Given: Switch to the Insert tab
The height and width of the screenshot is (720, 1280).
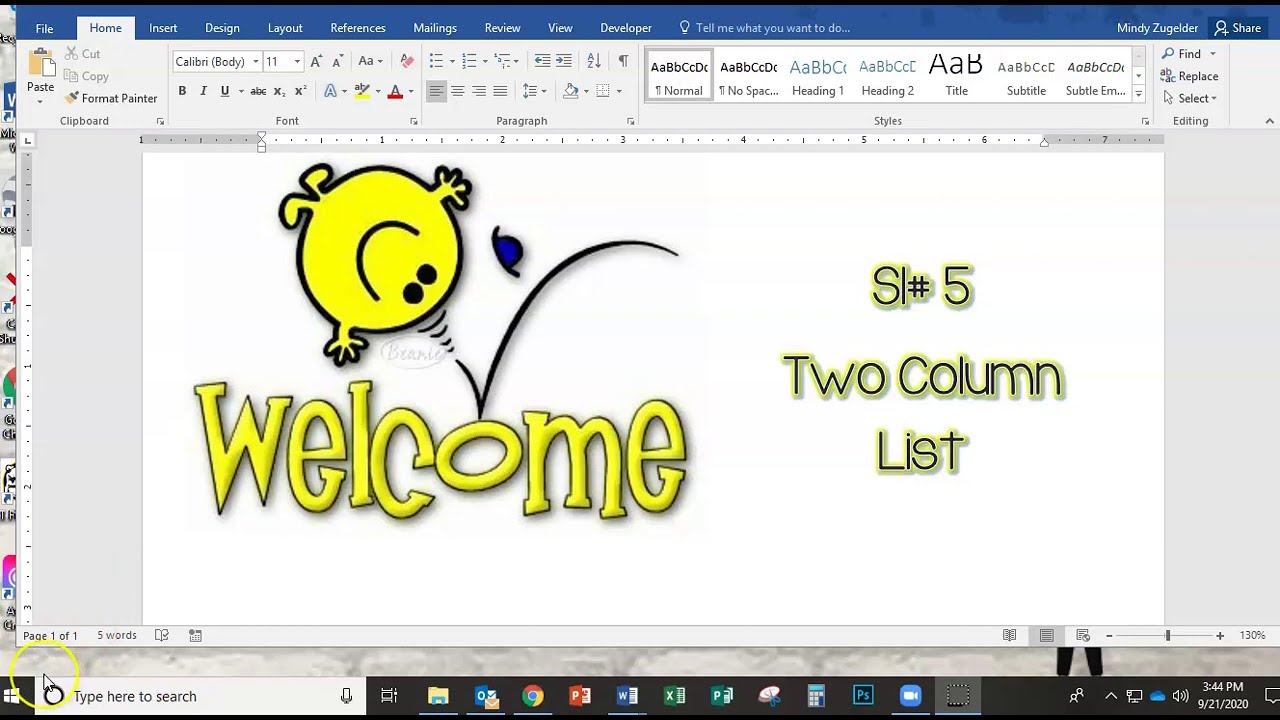Looking at the screenshot, I should (x=163, y=28).
